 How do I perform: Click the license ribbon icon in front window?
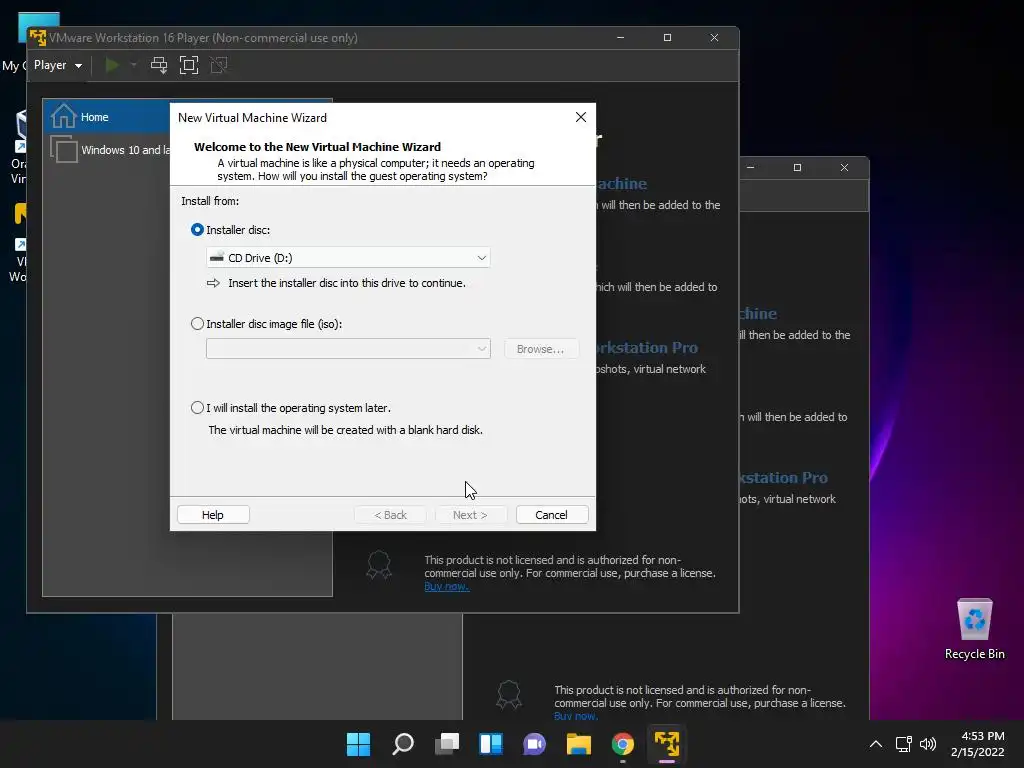point(379,565)
